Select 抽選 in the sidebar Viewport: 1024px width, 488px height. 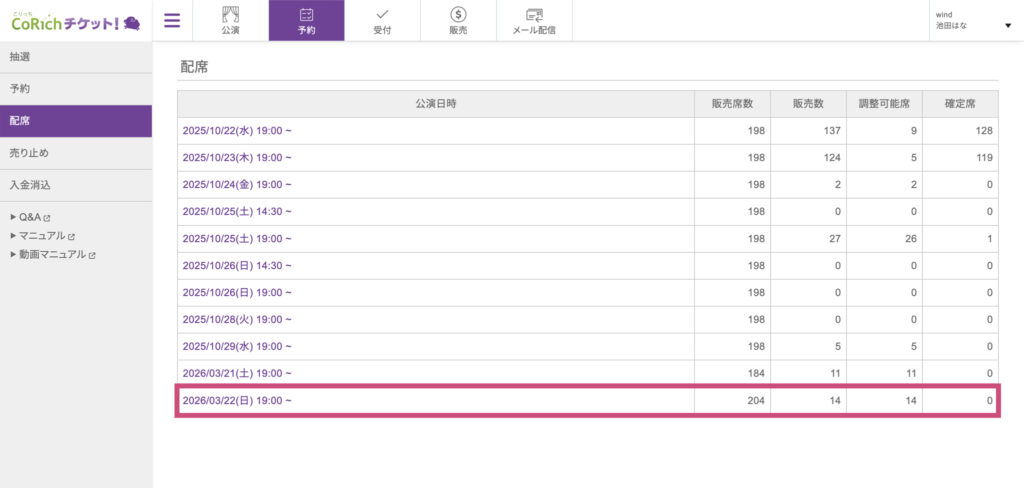(20, 57)
